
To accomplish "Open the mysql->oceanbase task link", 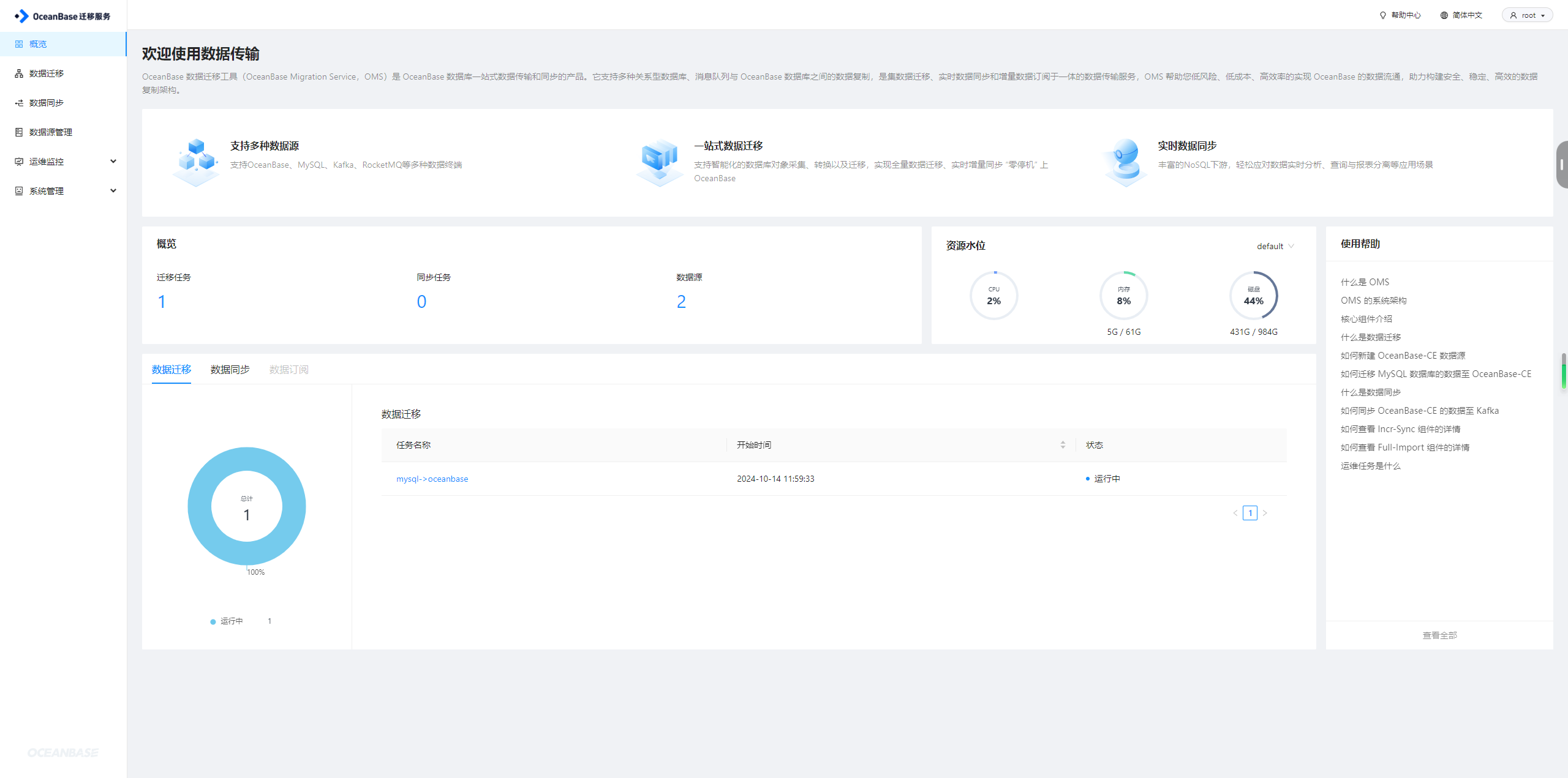I will click(x=432, y=479).
